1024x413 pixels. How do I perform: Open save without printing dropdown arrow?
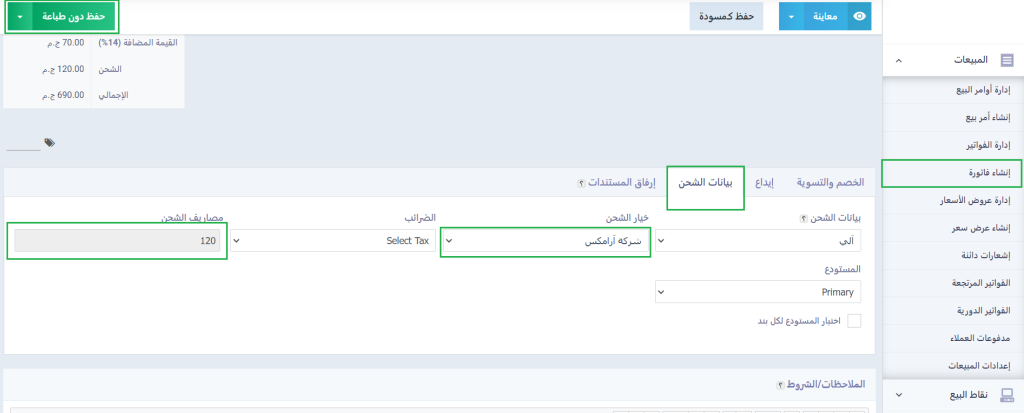20,16
